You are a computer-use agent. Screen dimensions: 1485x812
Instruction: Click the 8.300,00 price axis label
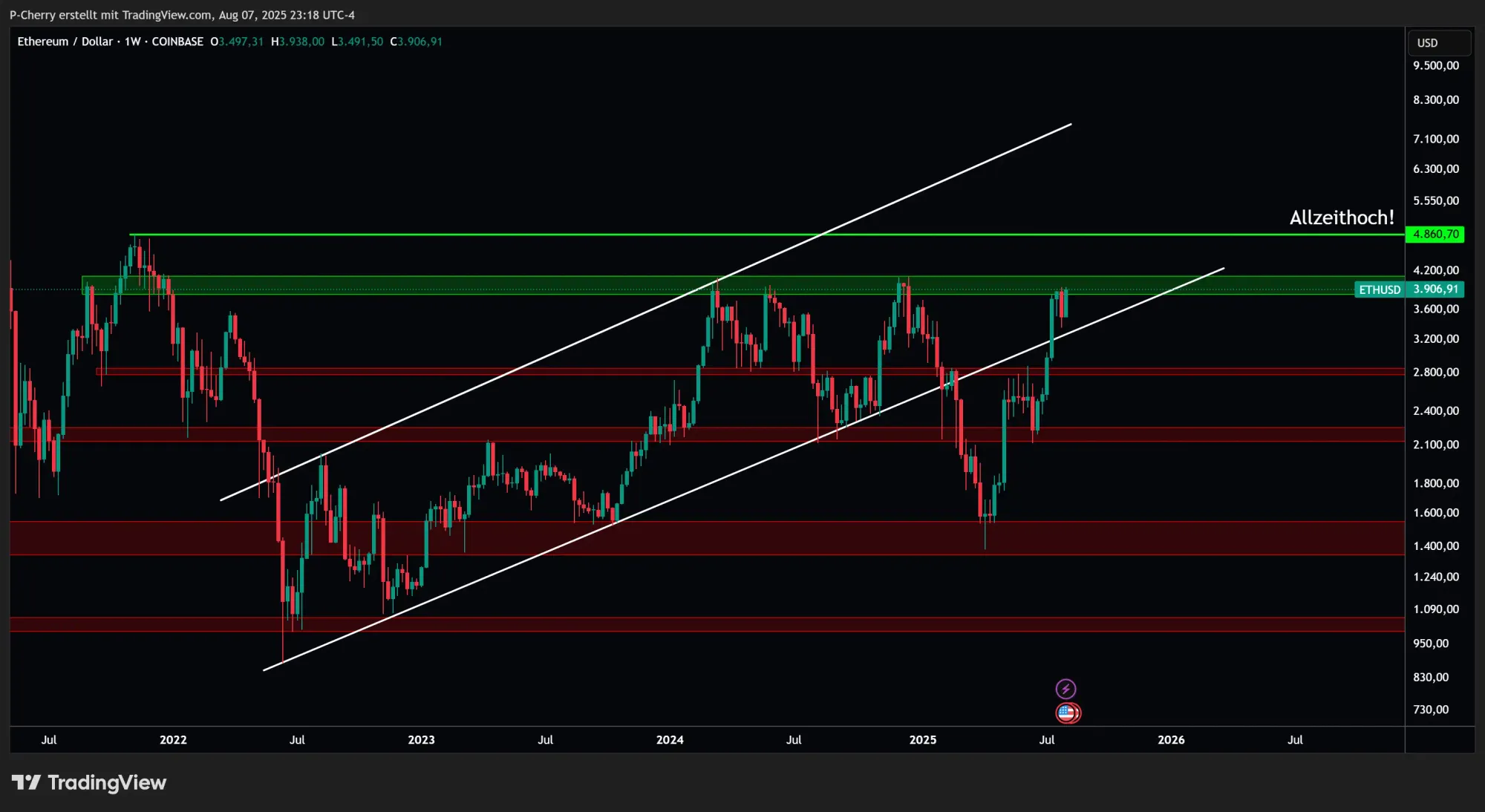1436,99
